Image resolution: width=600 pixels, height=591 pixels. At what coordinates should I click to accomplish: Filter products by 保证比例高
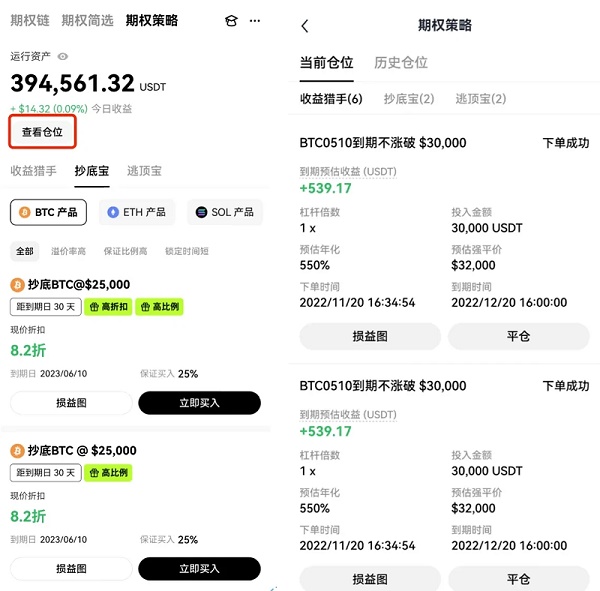(126, 251)
